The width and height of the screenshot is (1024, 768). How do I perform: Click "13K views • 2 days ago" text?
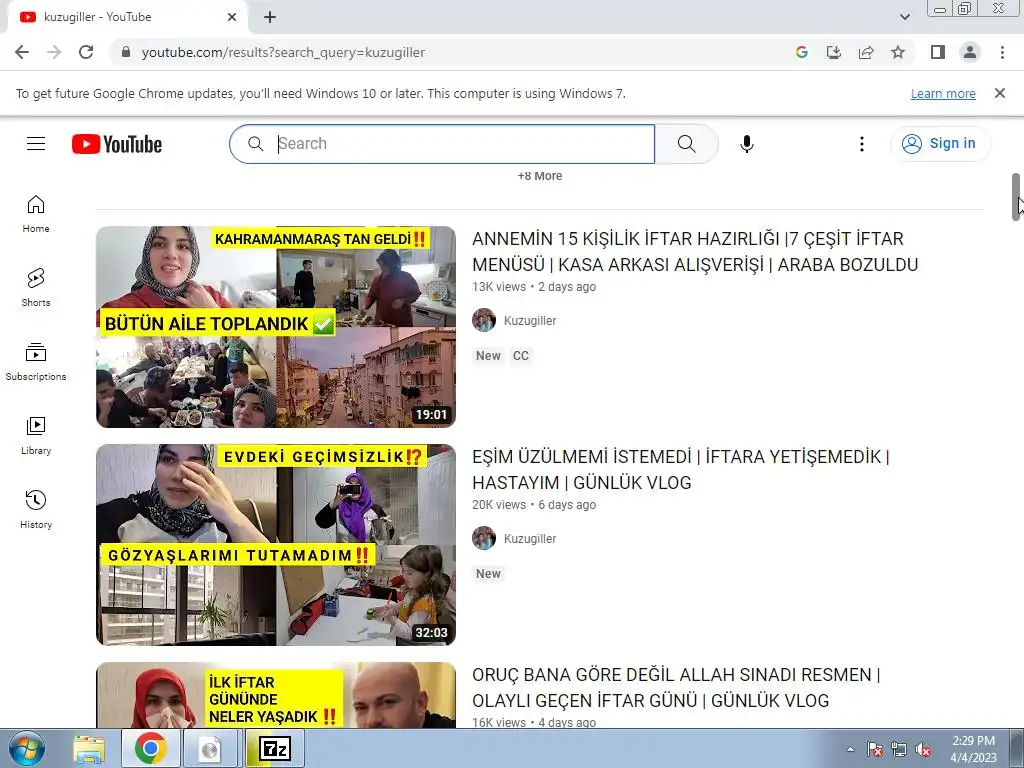(534, 287)
